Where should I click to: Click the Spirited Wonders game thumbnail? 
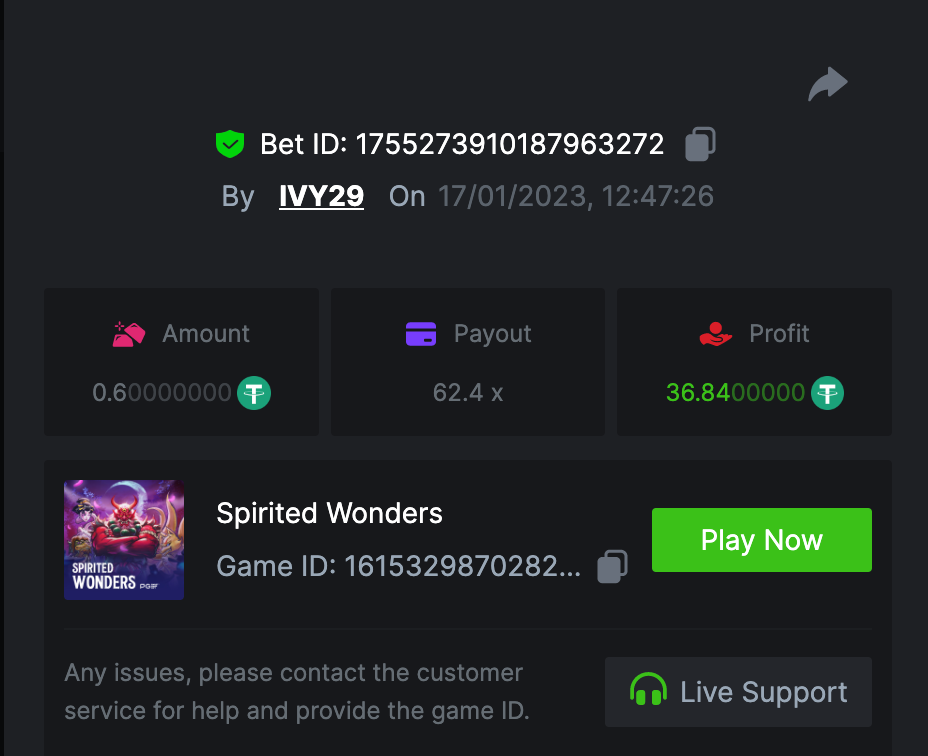click(124, 540)
